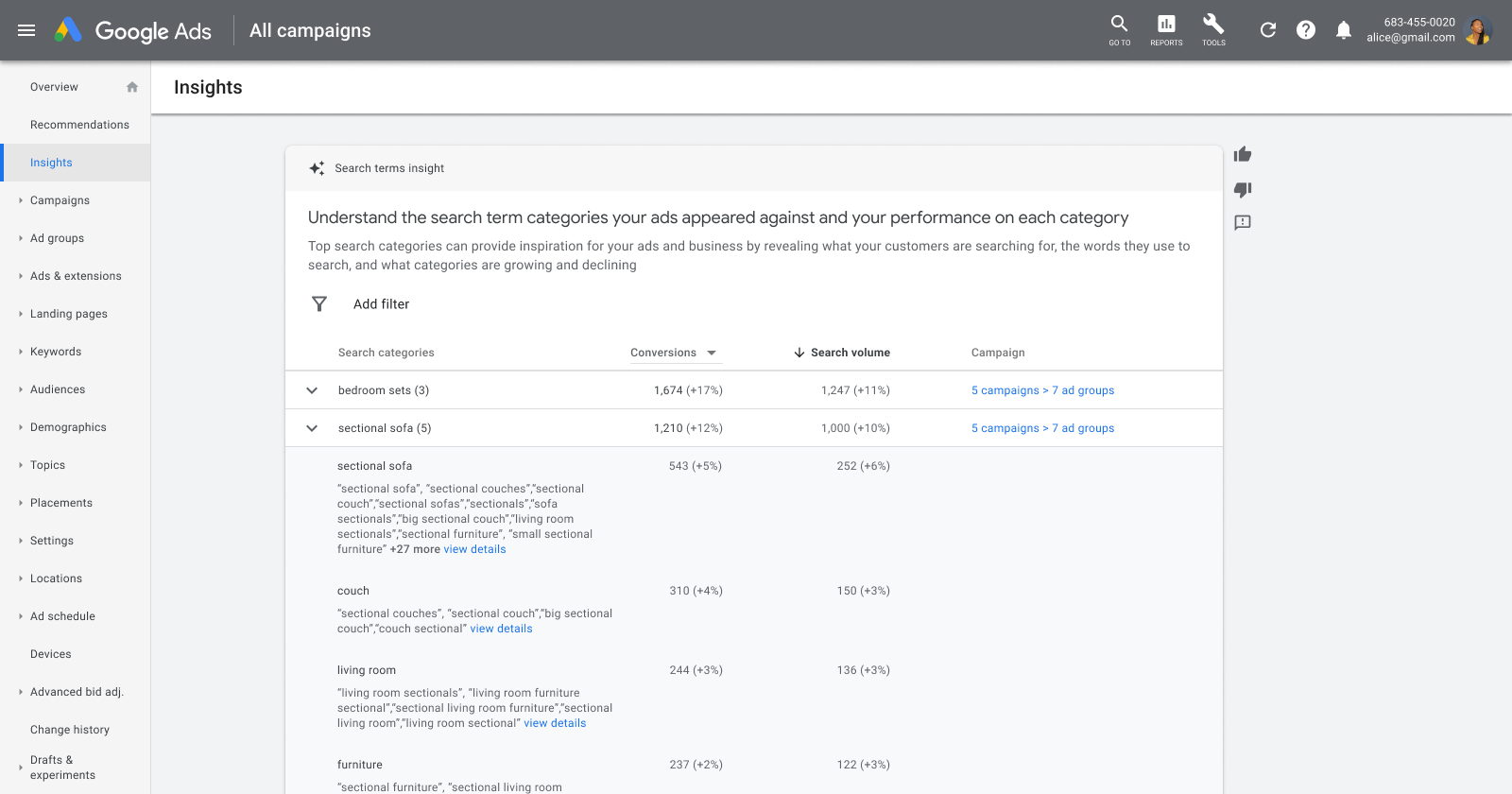Open the Help question mark icon
The image size is (1512, 794).
click(1306, 30)
